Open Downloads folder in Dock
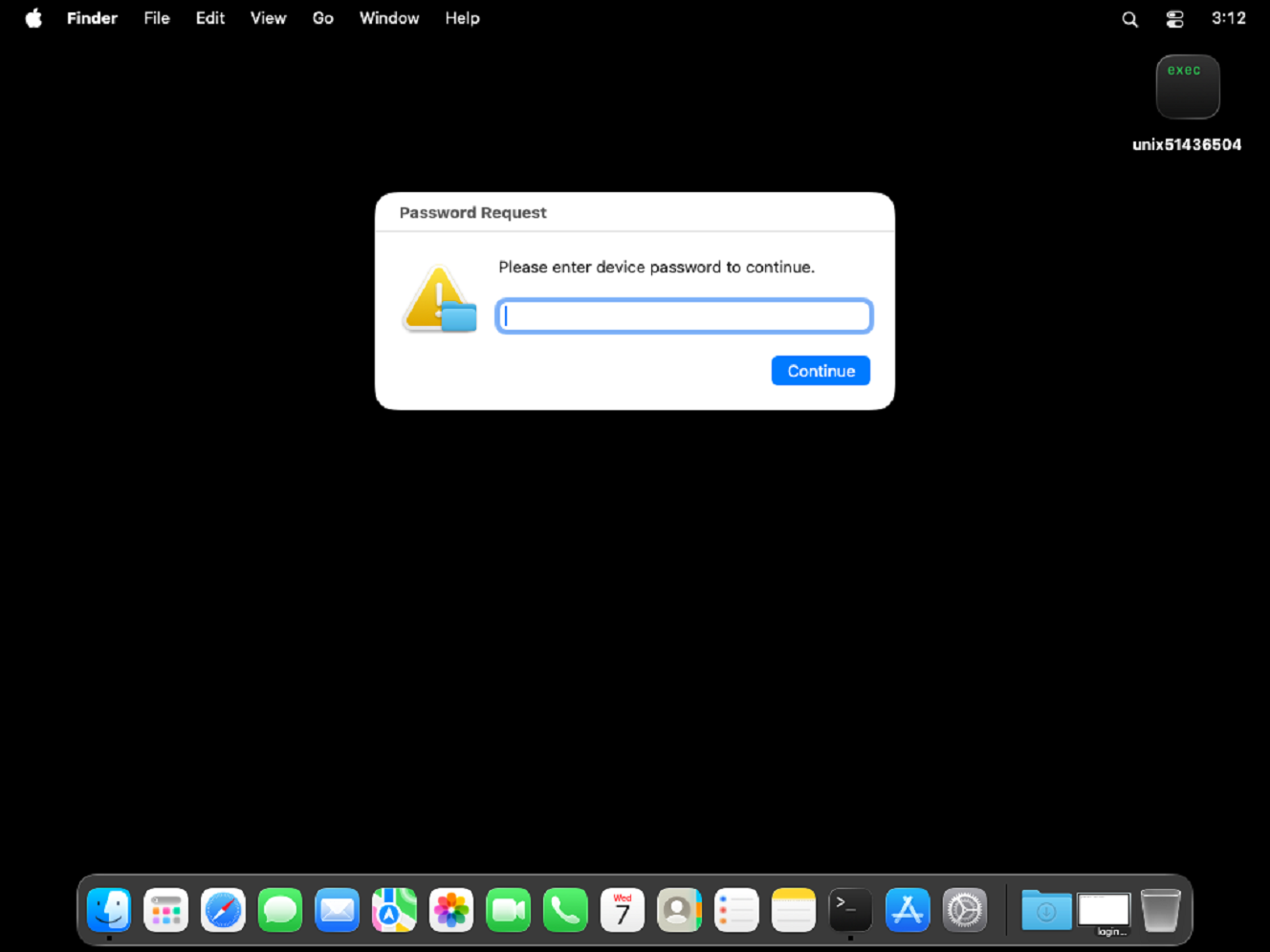1270x952 pixels. pos(1046,910)
